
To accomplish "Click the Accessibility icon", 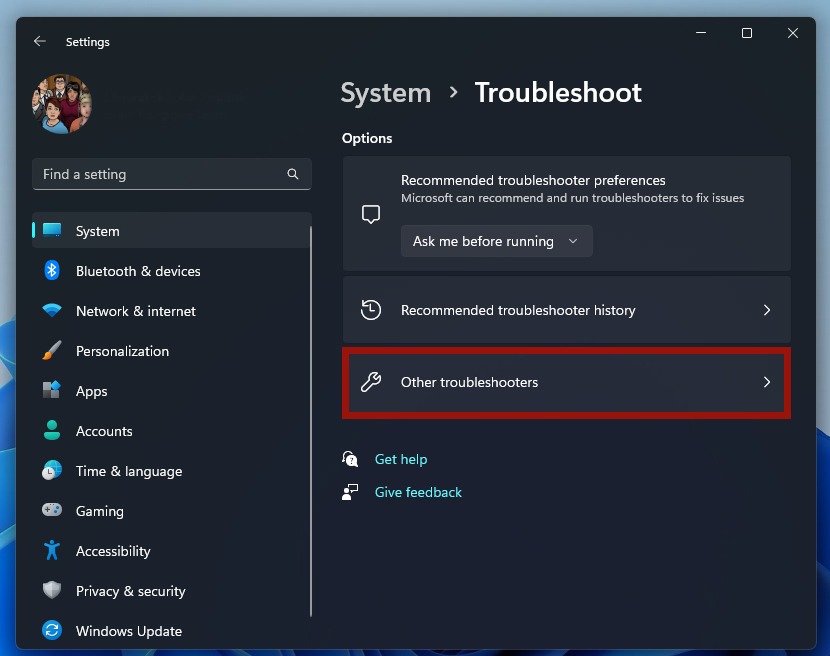I will [x=51, y=551].
